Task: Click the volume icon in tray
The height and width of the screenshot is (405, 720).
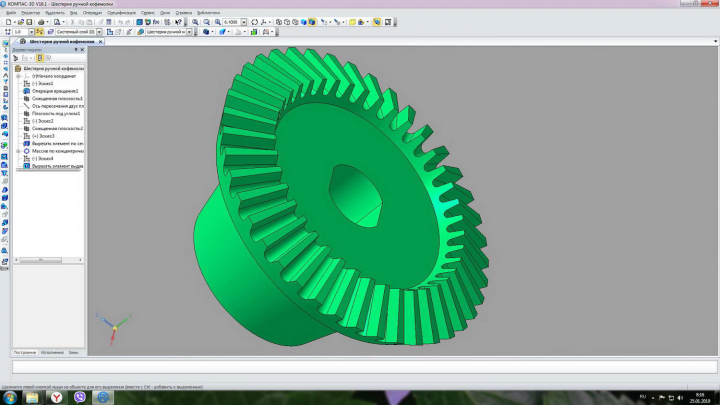Action: tap(680, 398)
